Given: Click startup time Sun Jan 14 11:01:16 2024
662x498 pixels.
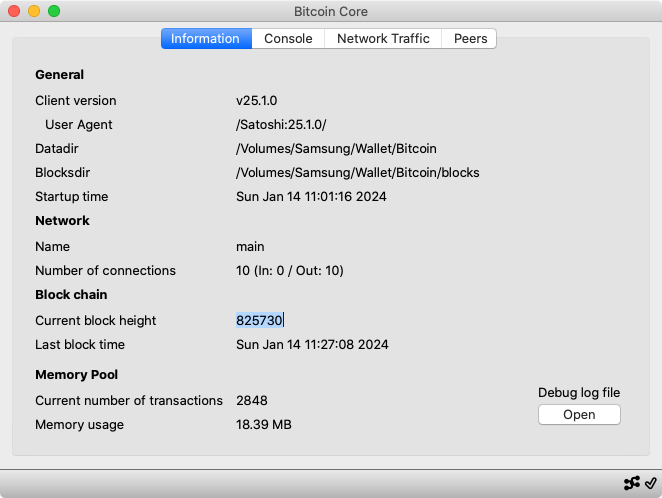Looking at the screenshot, I should 311,197.
